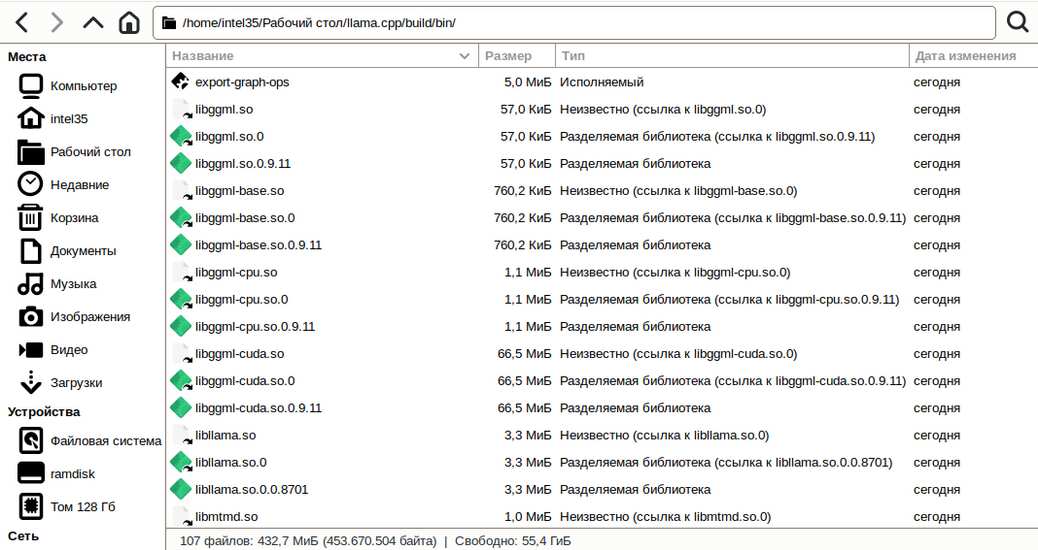Select the export-graph-ops executable icon
The width and height of the screenshot is (1038, 550).
(180, 81)
